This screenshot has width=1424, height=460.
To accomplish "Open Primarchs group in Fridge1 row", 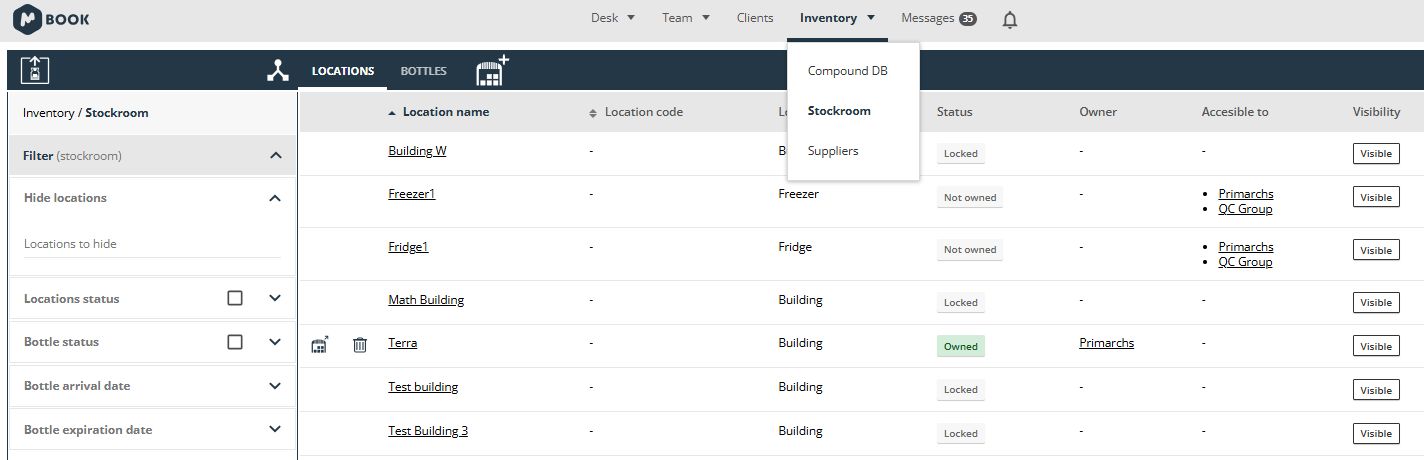I will pyautogui.click(x=1246, y=247).
